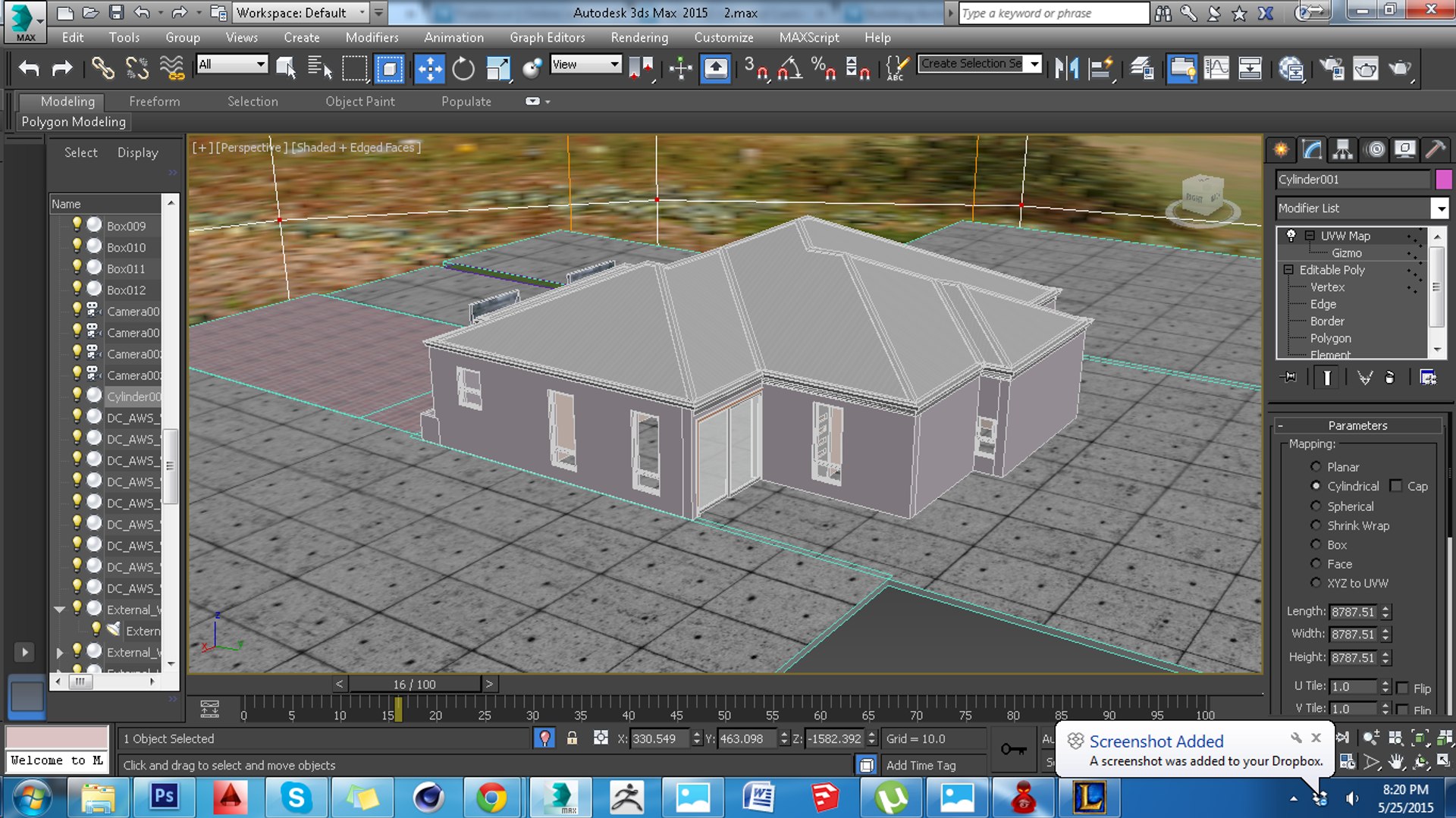Open Select by Name dialog
Screen dimensions: 1456x818
click(320, 68)
